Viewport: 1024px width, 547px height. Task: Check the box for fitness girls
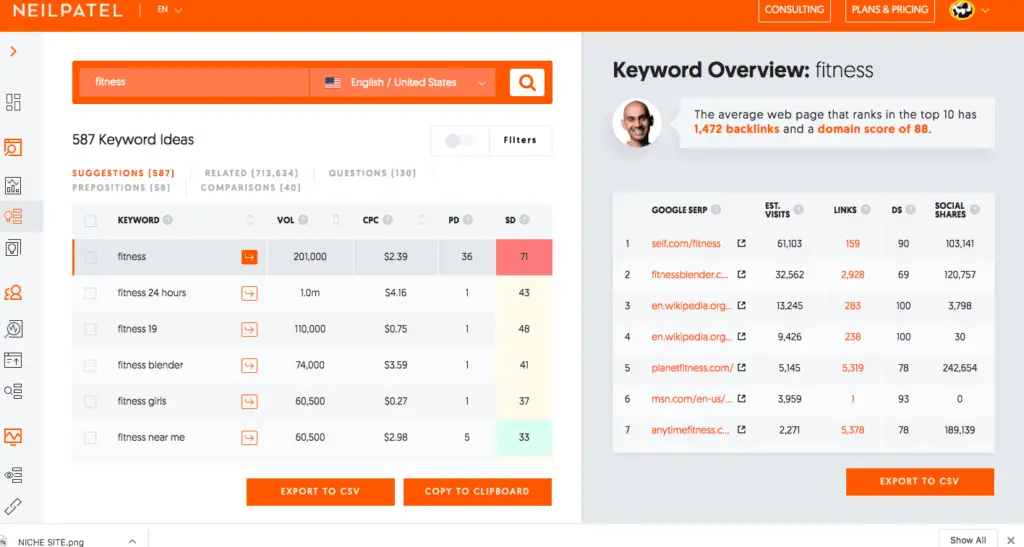click(91, 401)
